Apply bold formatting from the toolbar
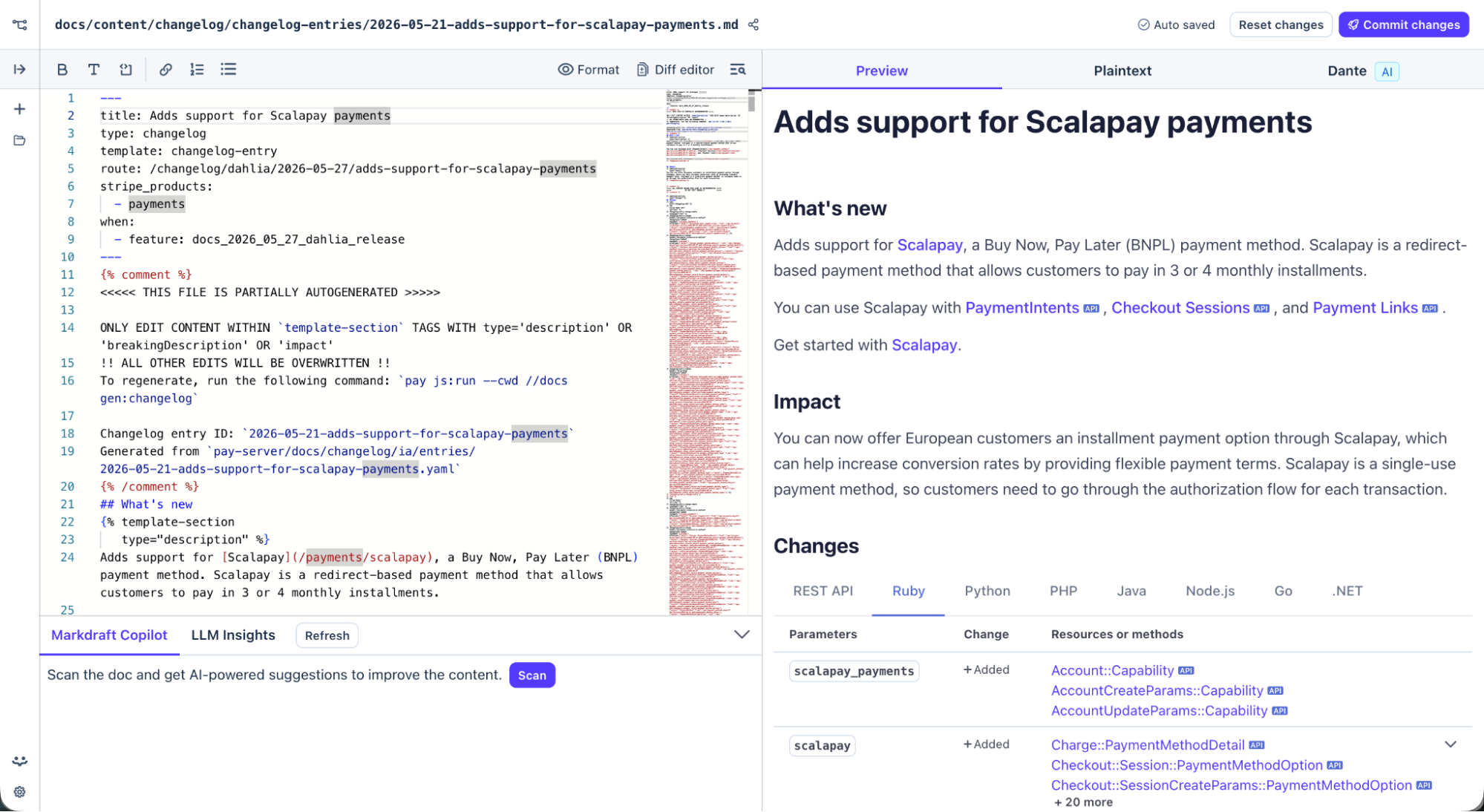Image resolution: width=1484 pixels, height=812 pixels. pyautogui.click(x=62, y=70)
